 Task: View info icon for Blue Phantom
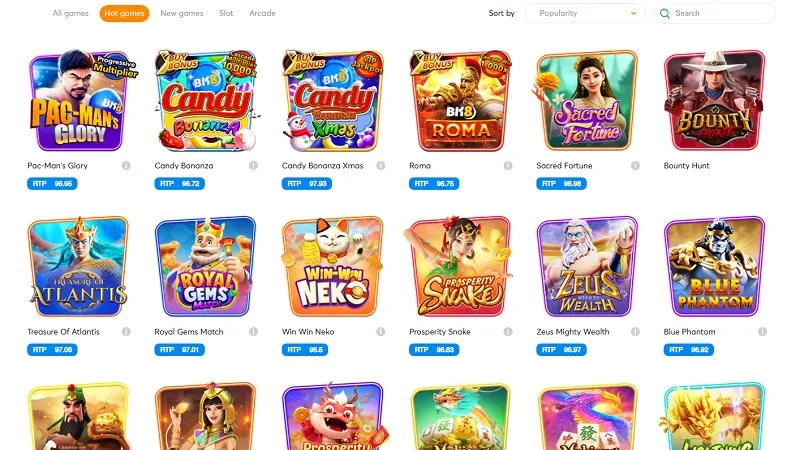762,332
